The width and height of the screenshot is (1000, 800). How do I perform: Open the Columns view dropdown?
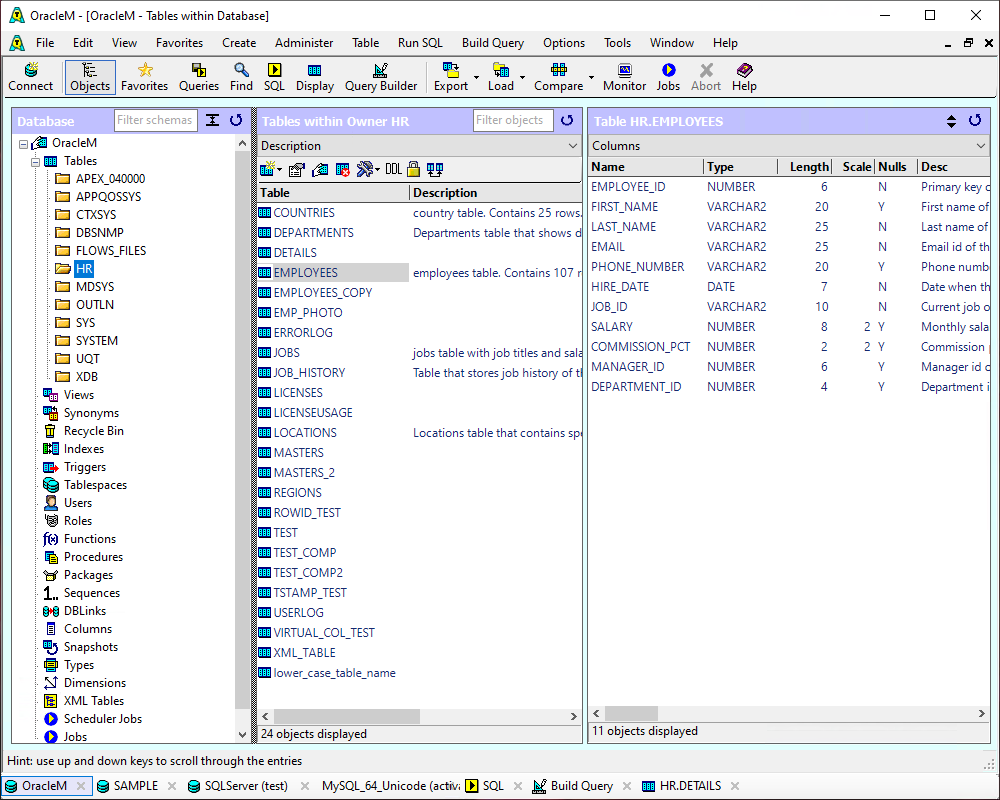980,146
